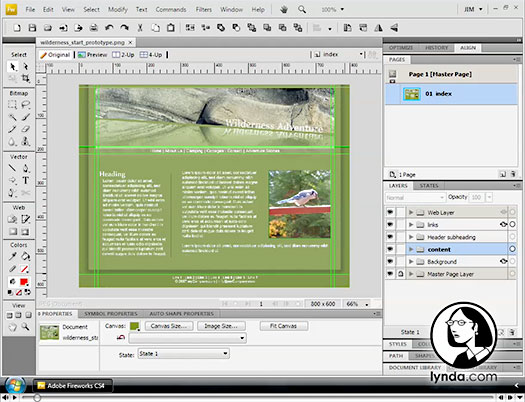Expand the Background layer folder
Image resolution: width=525 pixels, height=402 pixels.
tap(411, 261)
